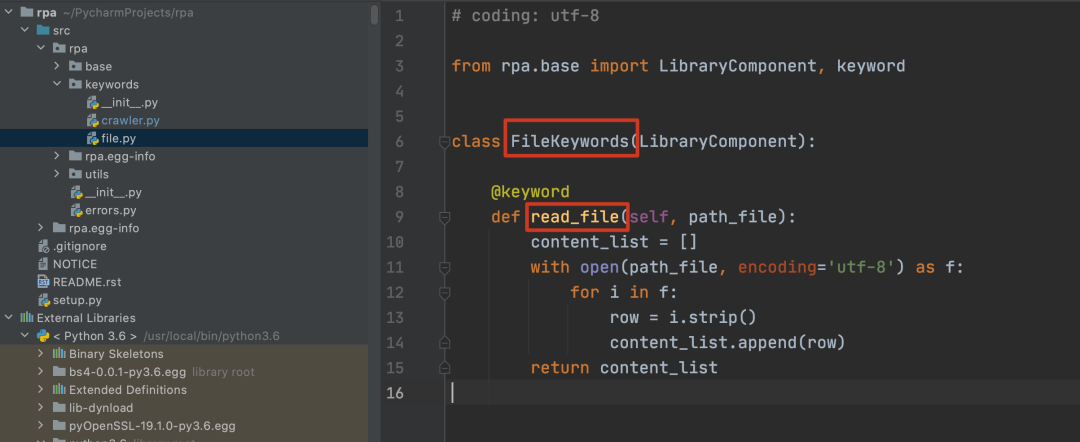This screenshot has width=1080, height=442.
Task: Click LibraryComponent in the import line
Action: [x=738, y=66]
